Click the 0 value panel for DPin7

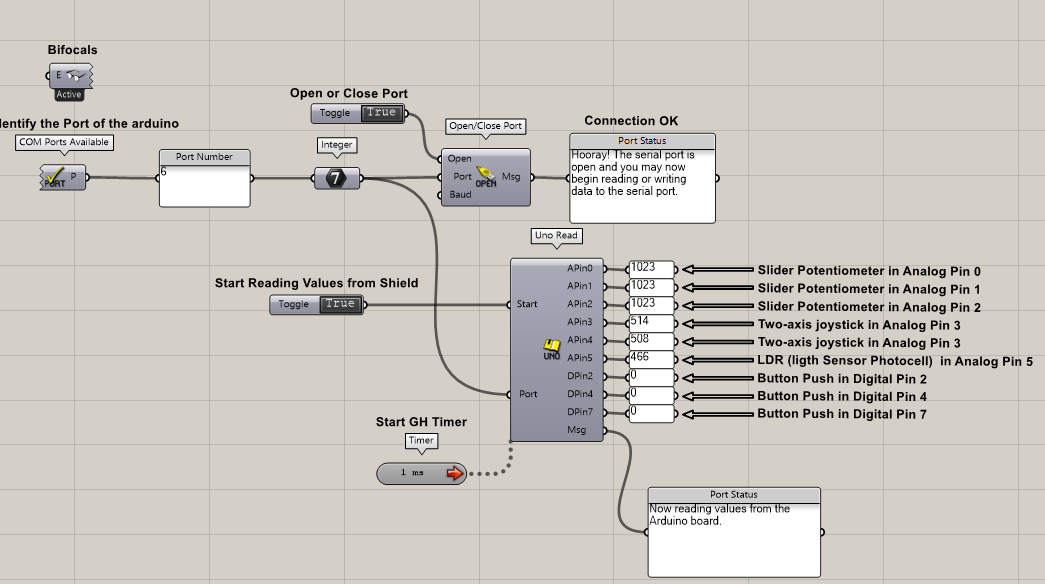click(652, 413)
